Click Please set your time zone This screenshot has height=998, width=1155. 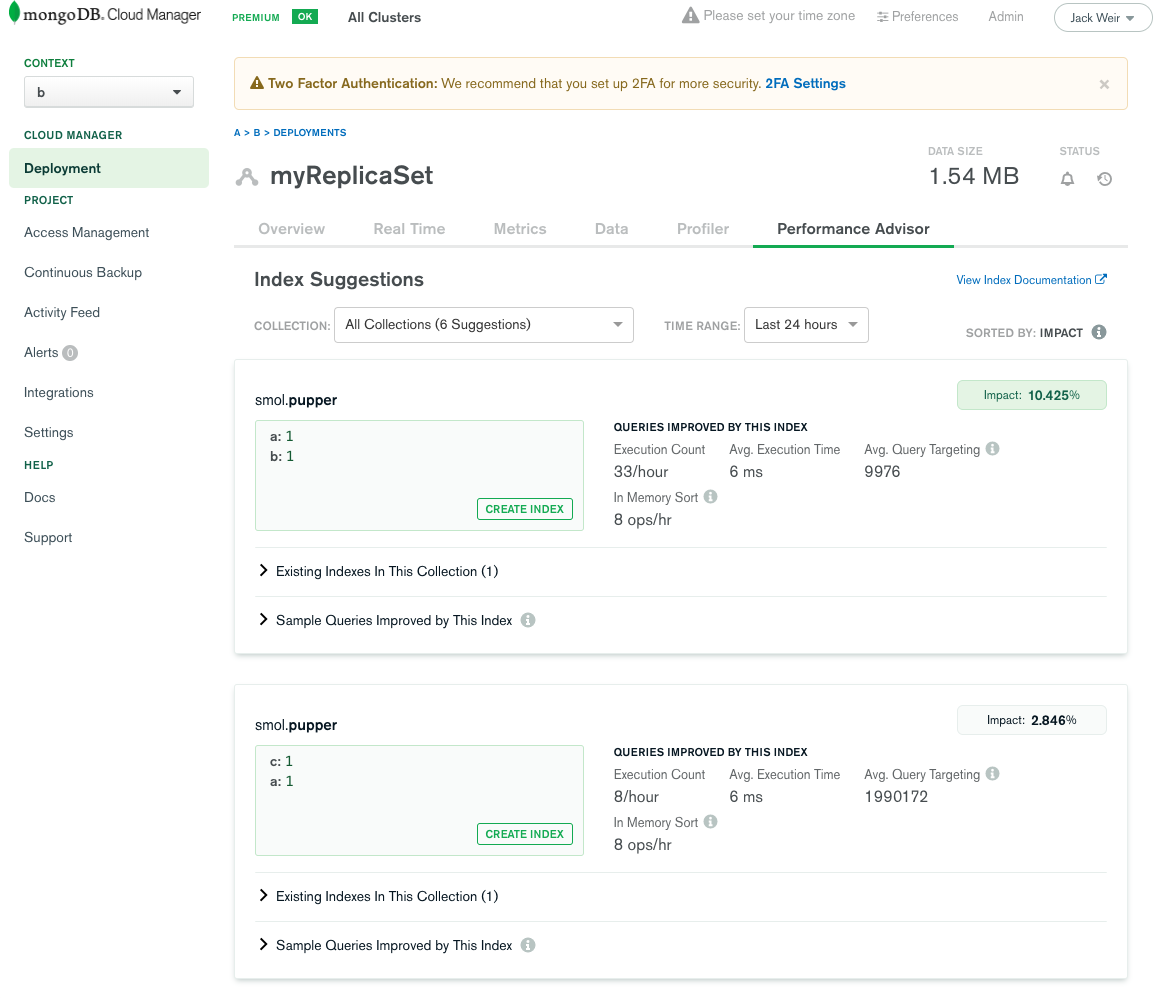click(x=779, y=15)
